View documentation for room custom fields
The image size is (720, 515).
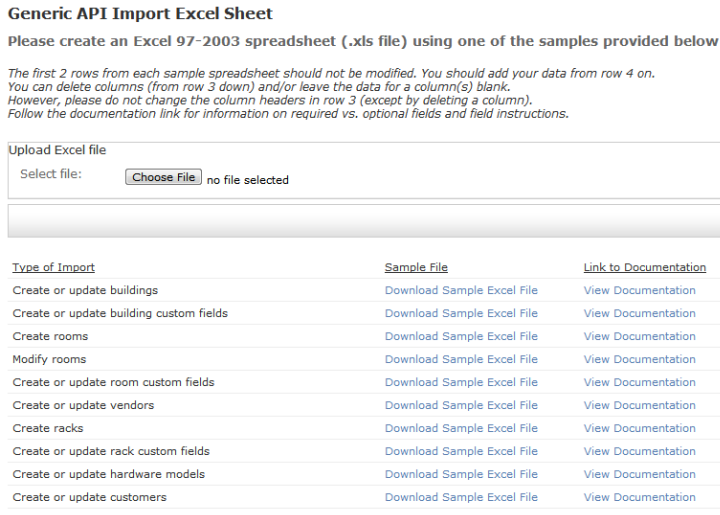[639, 382]
